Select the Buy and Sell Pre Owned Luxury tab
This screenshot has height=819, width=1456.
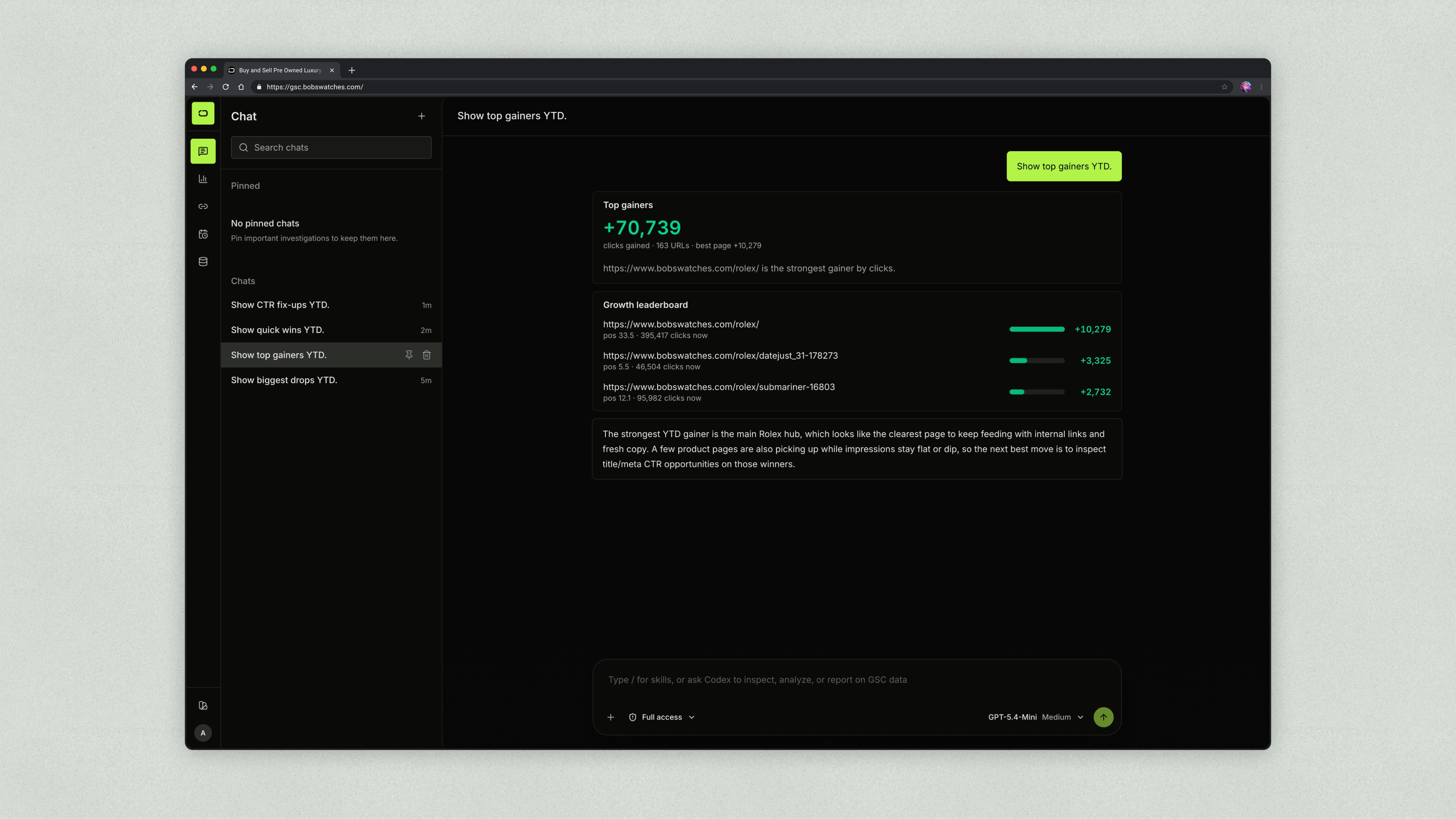coord(282,70)
